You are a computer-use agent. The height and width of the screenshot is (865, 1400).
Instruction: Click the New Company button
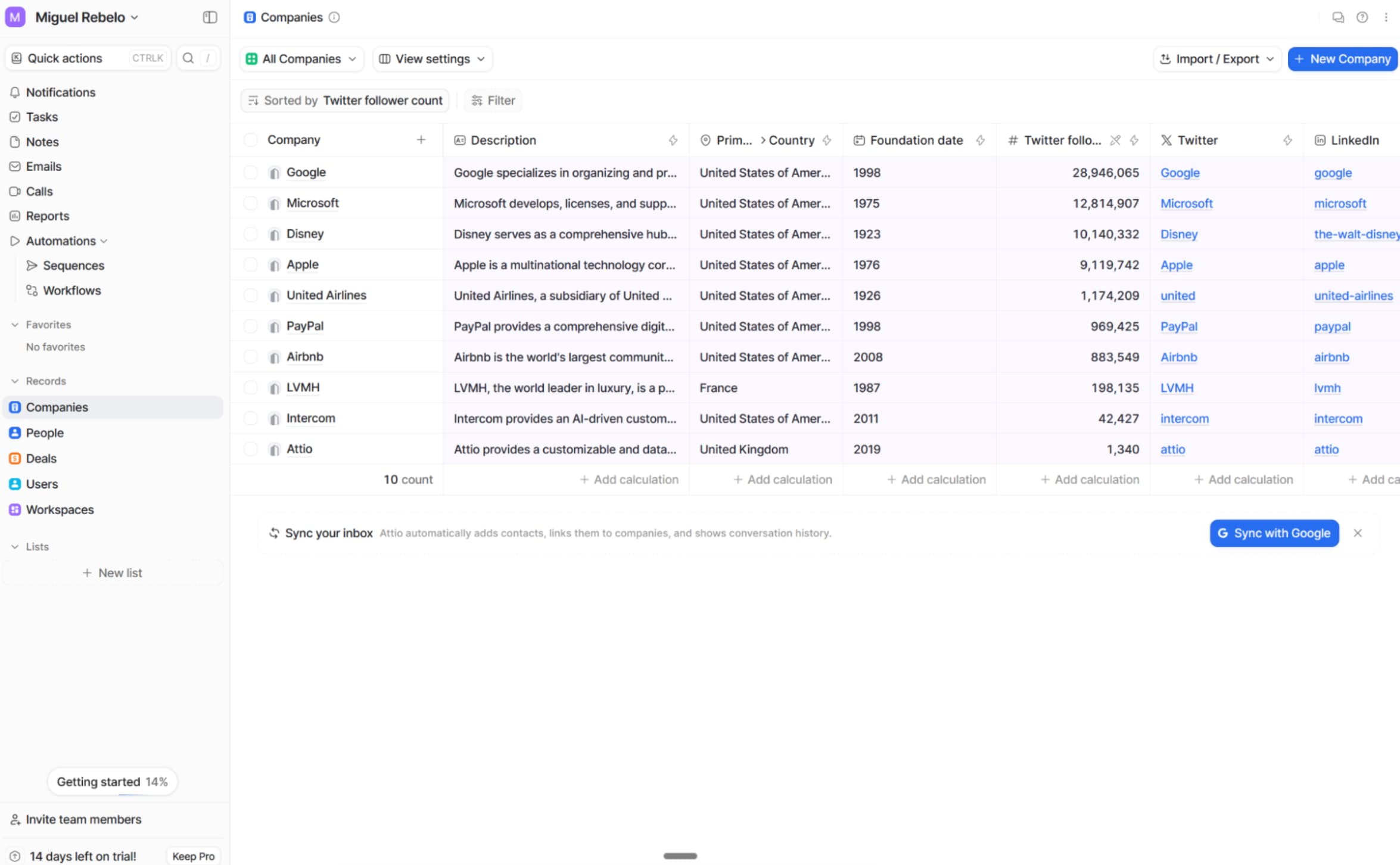pyautogui.click(x=1343, y=59)
